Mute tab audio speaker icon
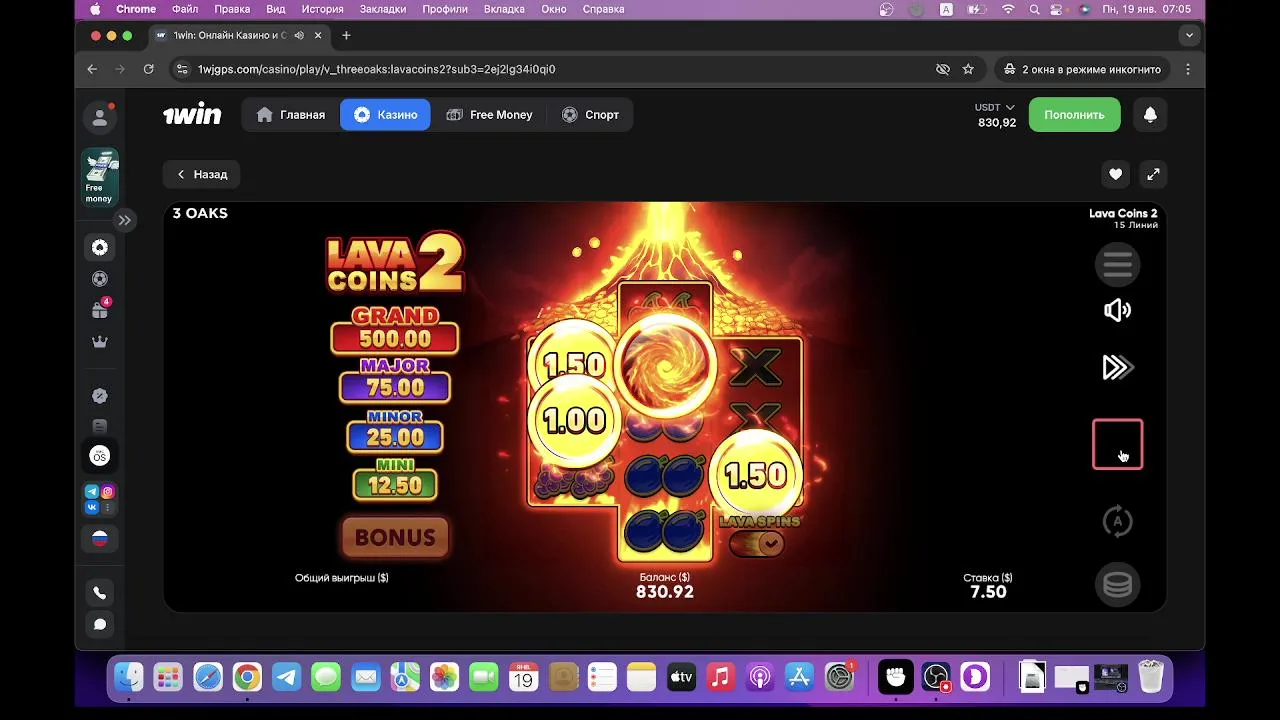Image resolution: width=1280 pixels, height=720 pixels. (299, 35)
